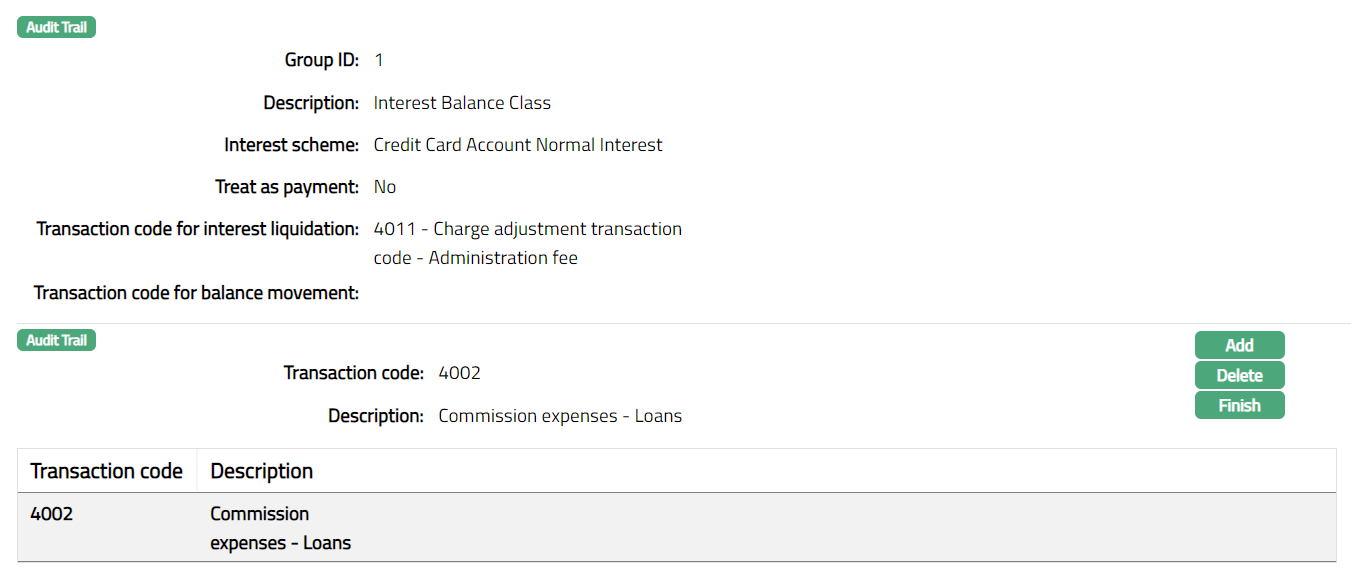
Task: Click Transaction code for balance movement label
Action: click(196, 293)
